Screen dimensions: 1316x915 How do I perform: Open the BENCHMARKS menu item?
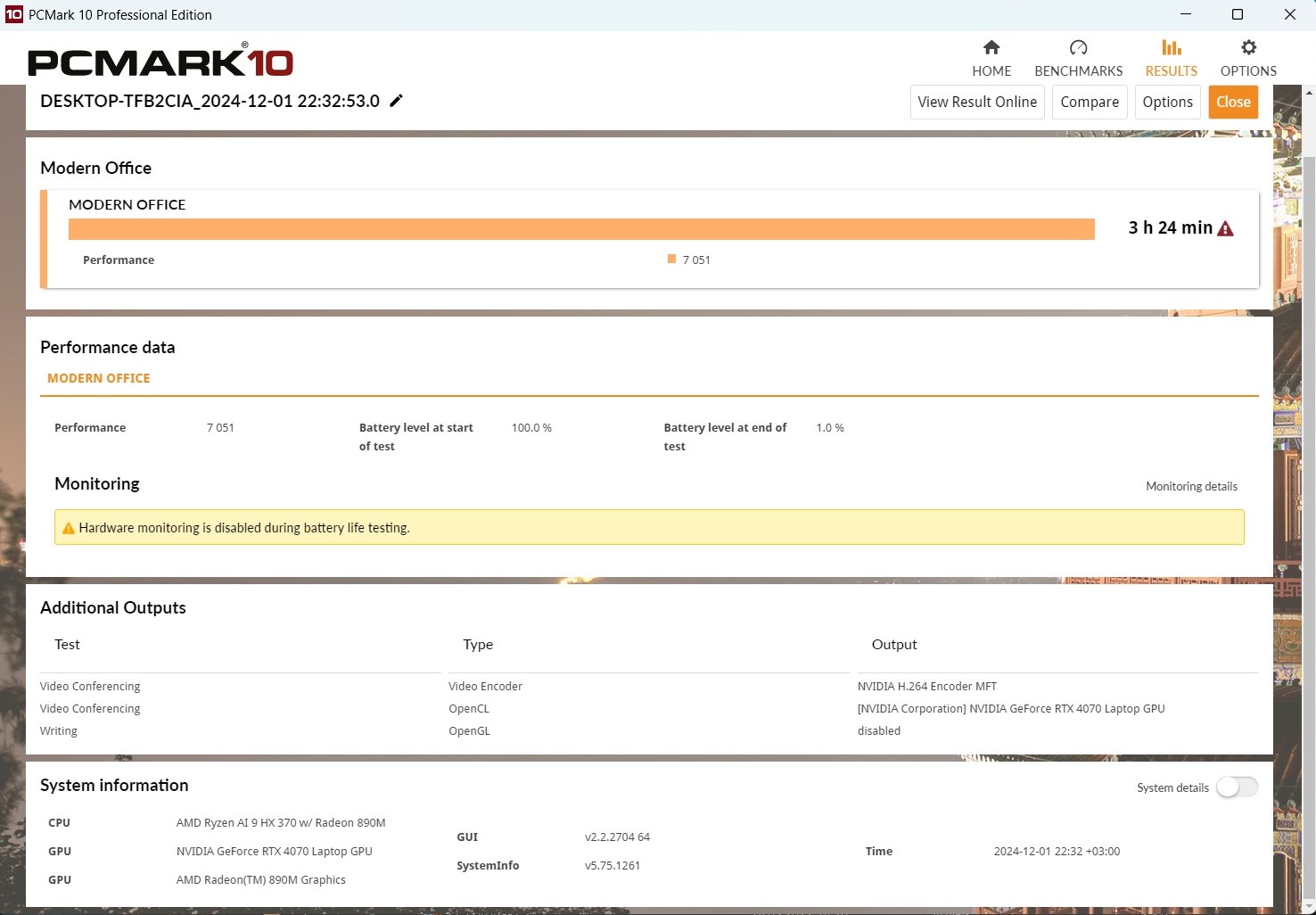click(1079, 71)
